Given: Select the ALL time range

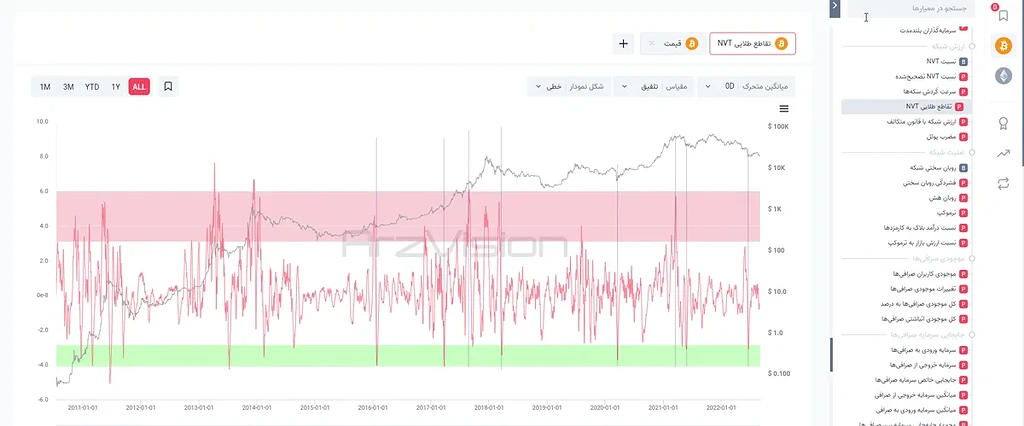Looking at the screenshot, I should click(139, 86).
